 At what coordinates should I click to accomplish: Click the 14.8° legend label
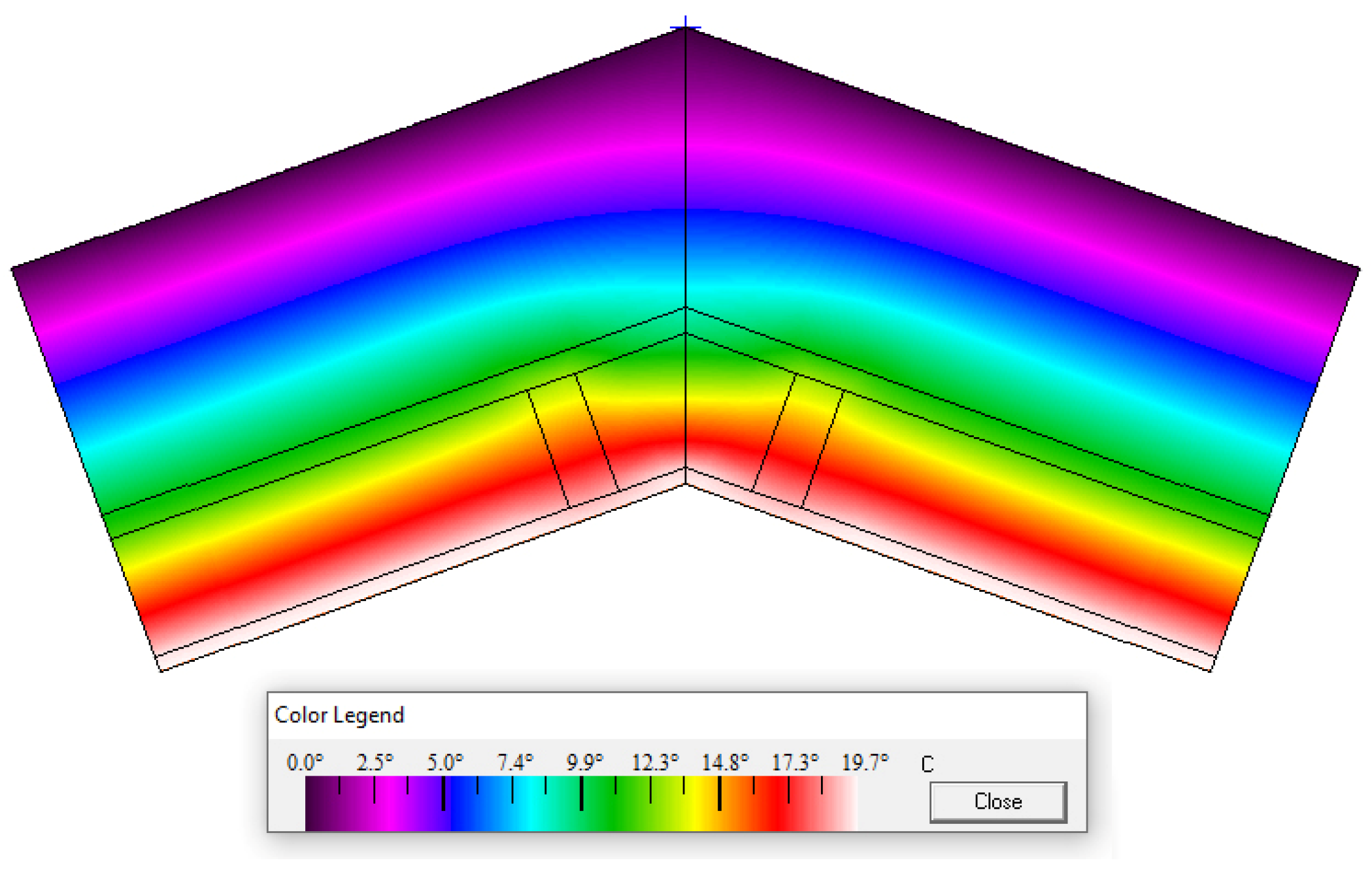(724, 762)
